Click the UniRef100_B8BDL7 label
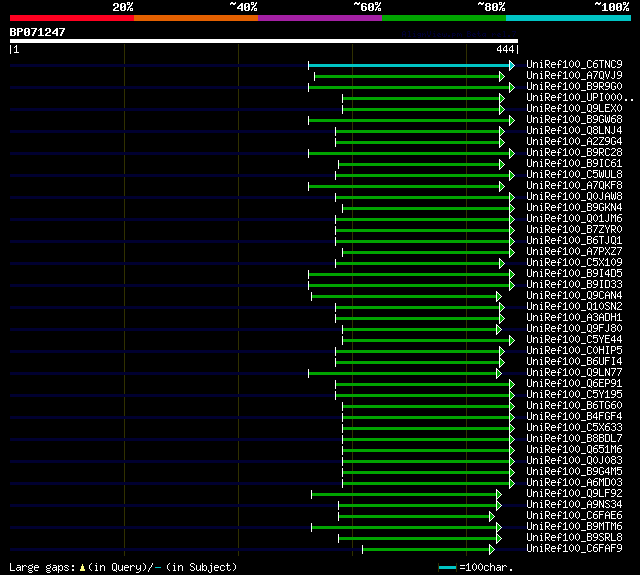The width and height of the screenshot is (640, 575). pos(574,439)
